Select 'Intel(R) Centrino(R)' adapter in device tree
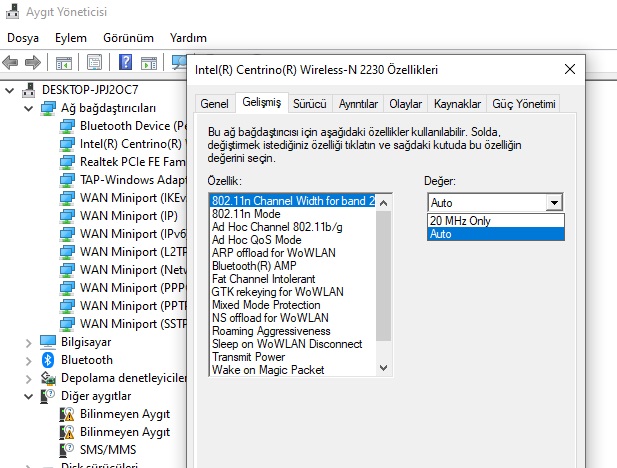Image resolution: width=617 pixels, height=468 pixels. coord(131,144)
